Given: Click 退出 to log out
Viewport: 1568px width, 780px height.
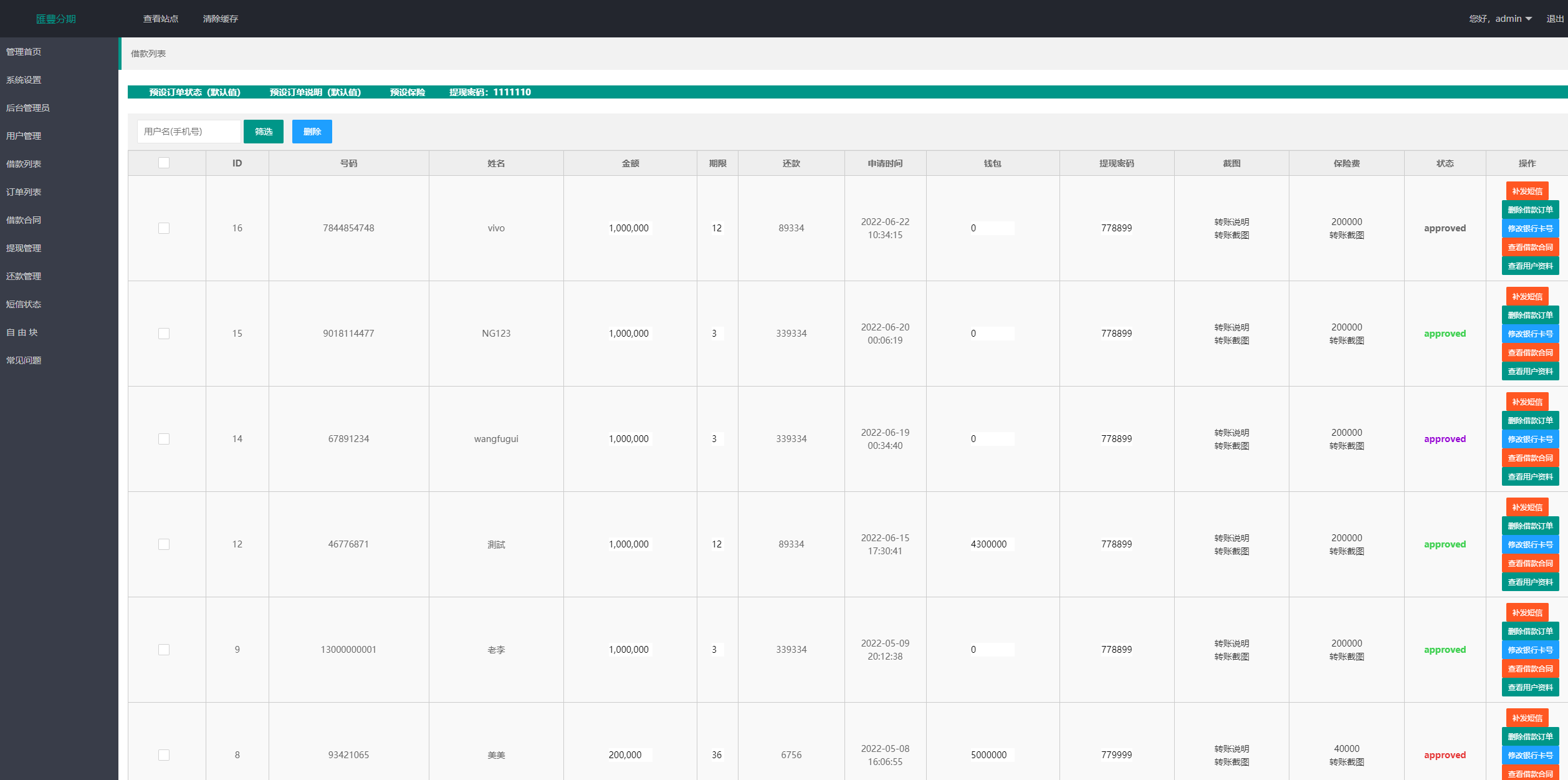Looking at the screenshot, I should click(x=1555, y=19).
